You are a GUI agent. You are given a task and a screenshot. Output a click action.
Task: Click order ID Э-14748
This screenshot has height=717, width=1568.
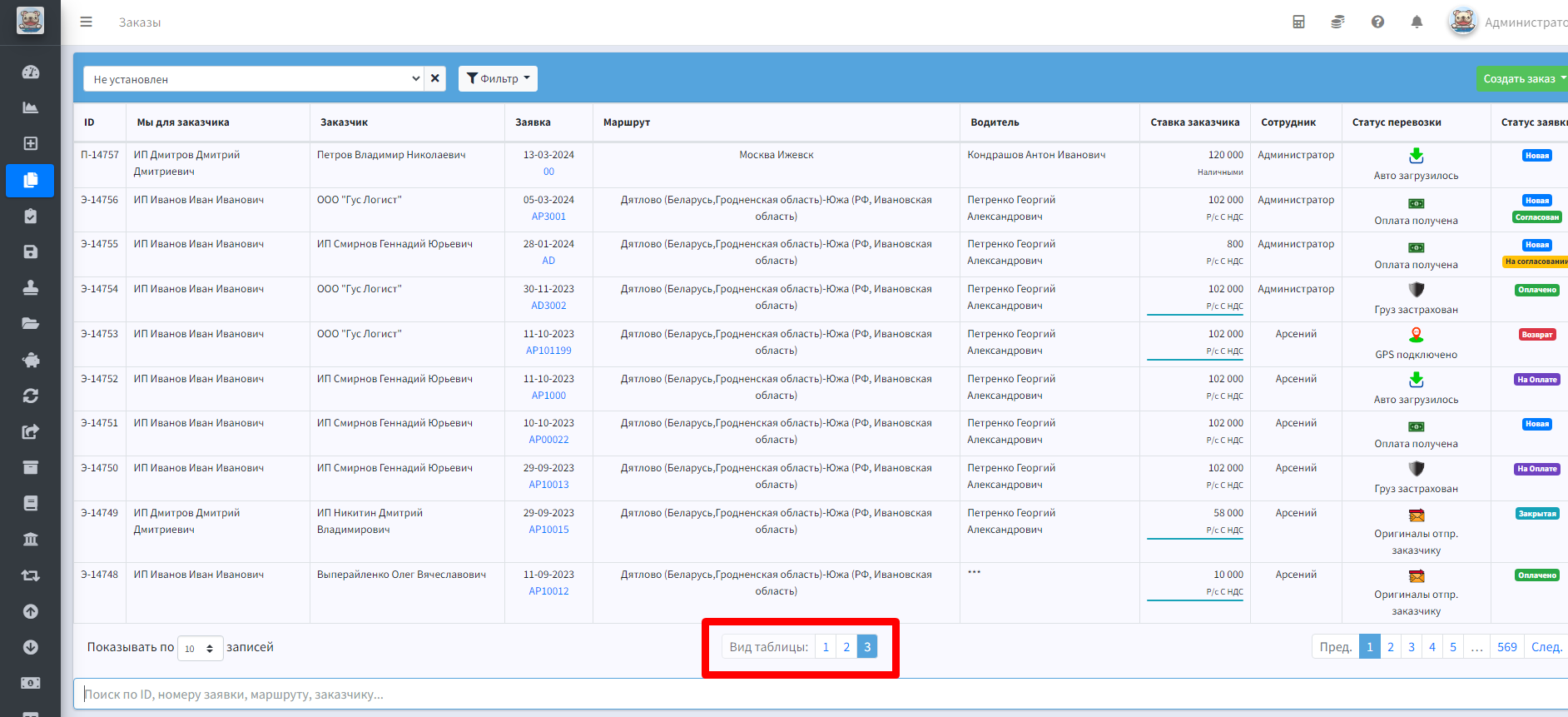[x=100, y=575]
